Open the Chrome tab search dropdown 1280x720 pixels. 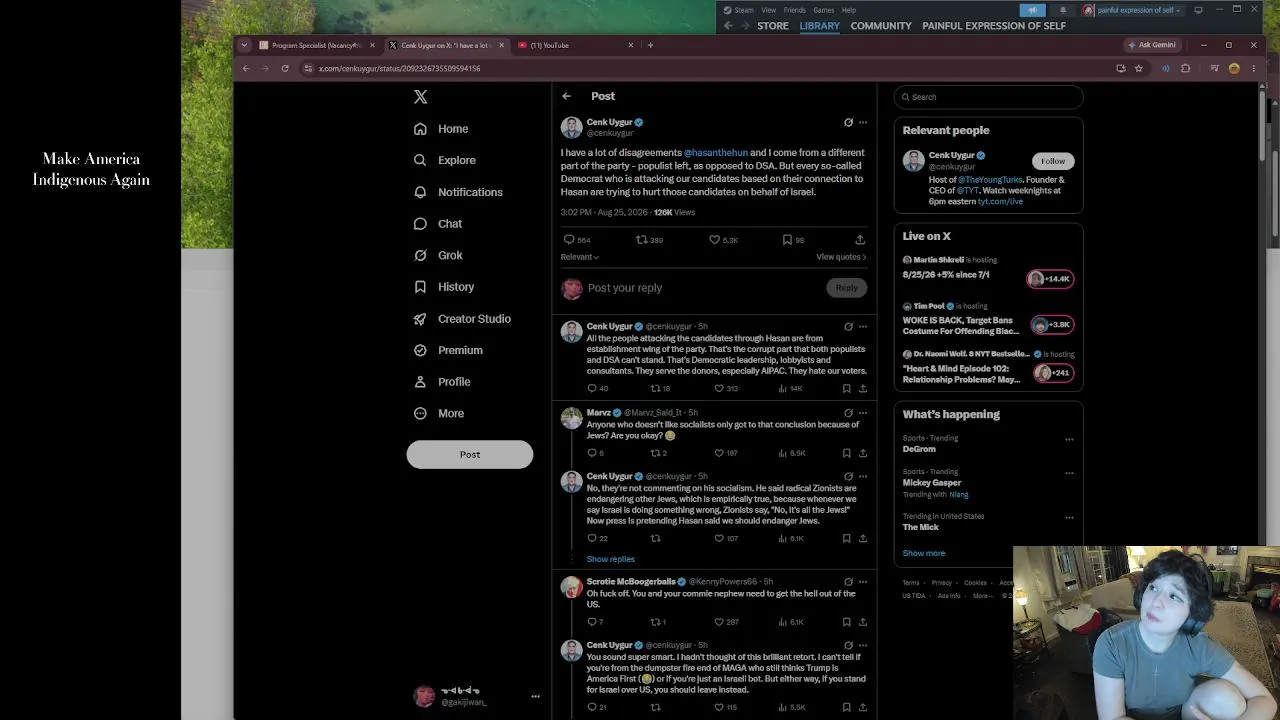pyautogui.click(x=246, y=45)
